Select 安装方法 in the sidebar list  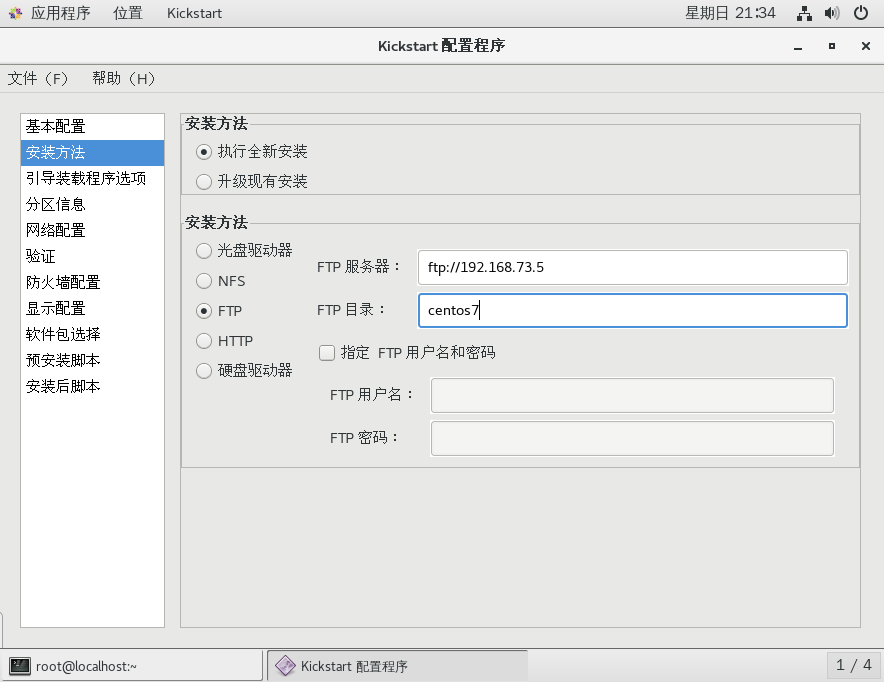click(92, 153)
